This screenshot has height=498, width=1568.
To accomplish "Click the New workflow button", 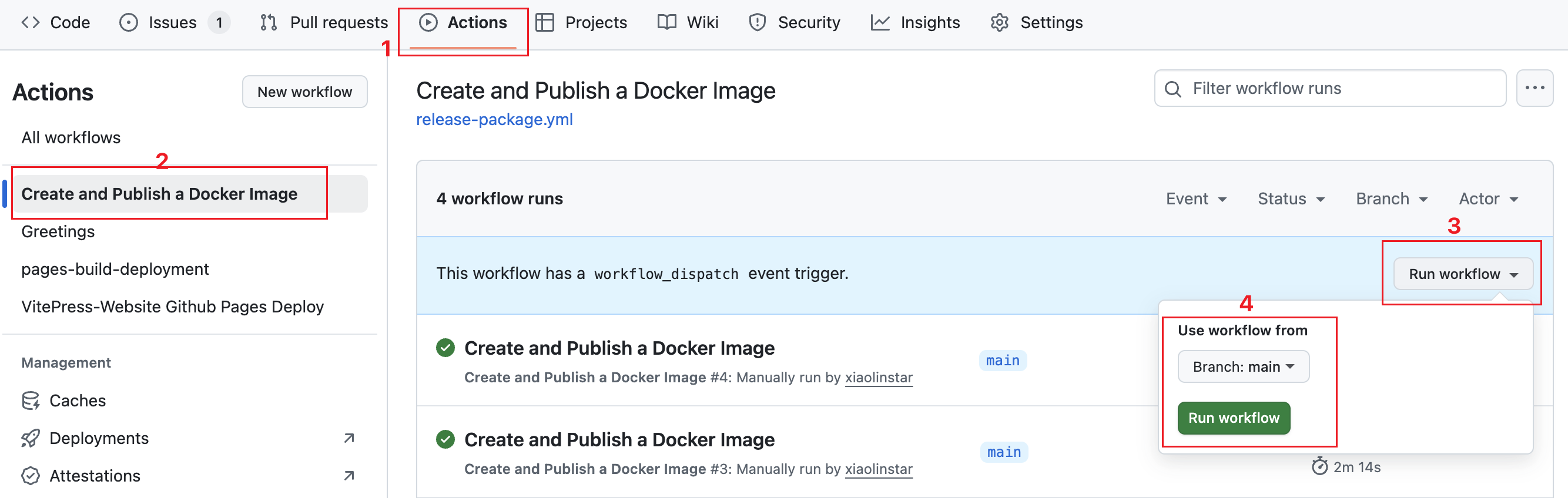I will [x=305, y=92].
